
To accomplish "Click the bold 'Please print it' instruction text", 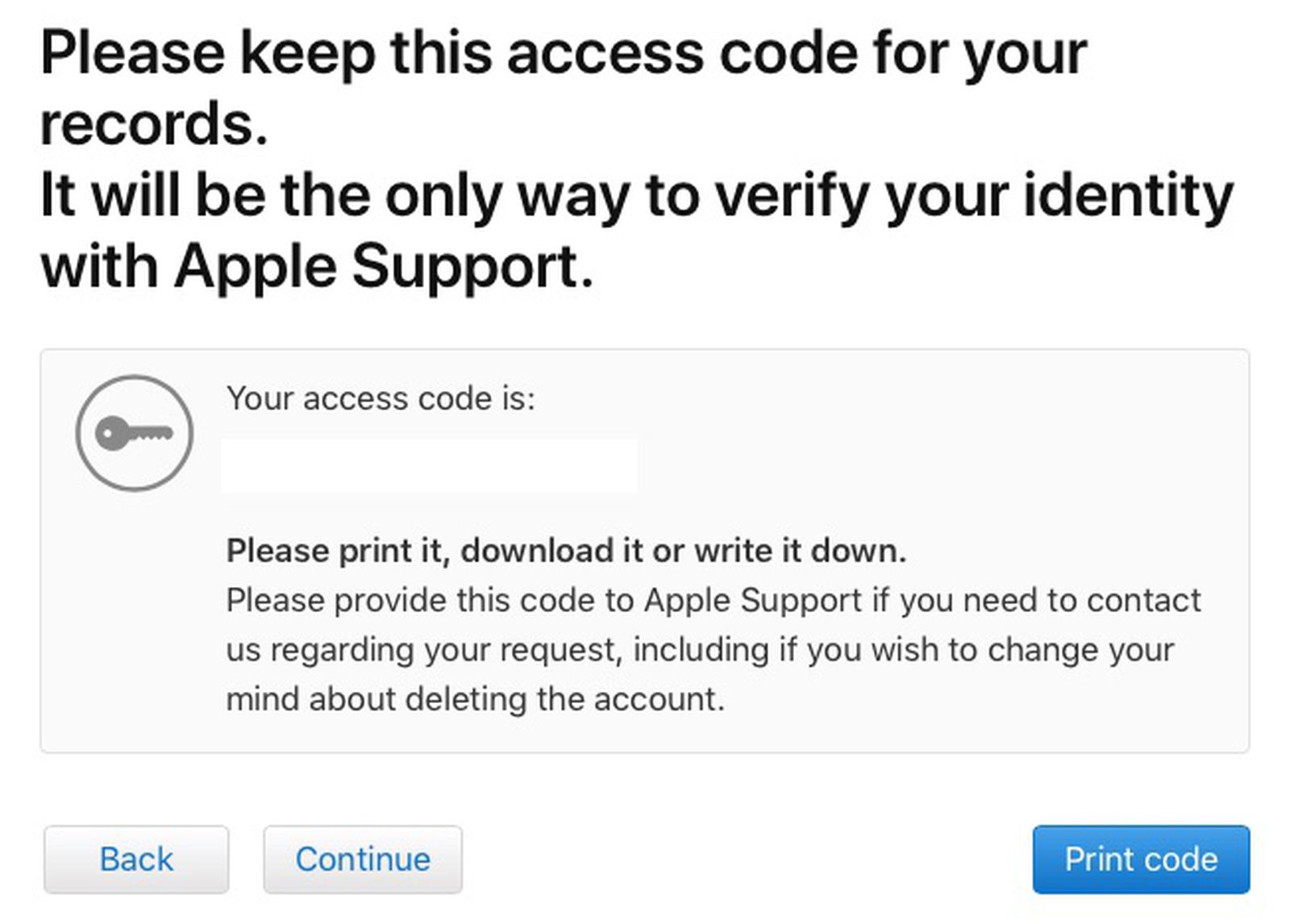I will 566,551.
